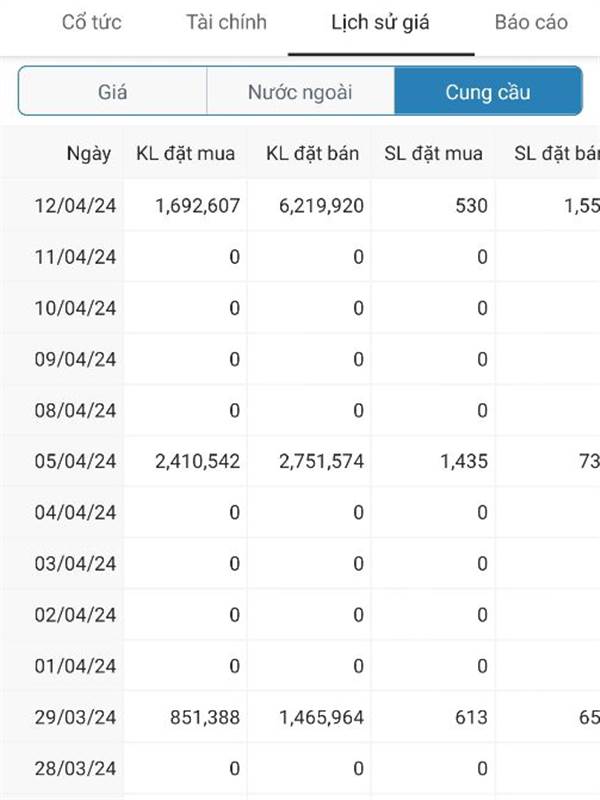Viewport: 600px width, 800px height.
Task: Select the Cung cầu segment
Action: coord(488,91)
